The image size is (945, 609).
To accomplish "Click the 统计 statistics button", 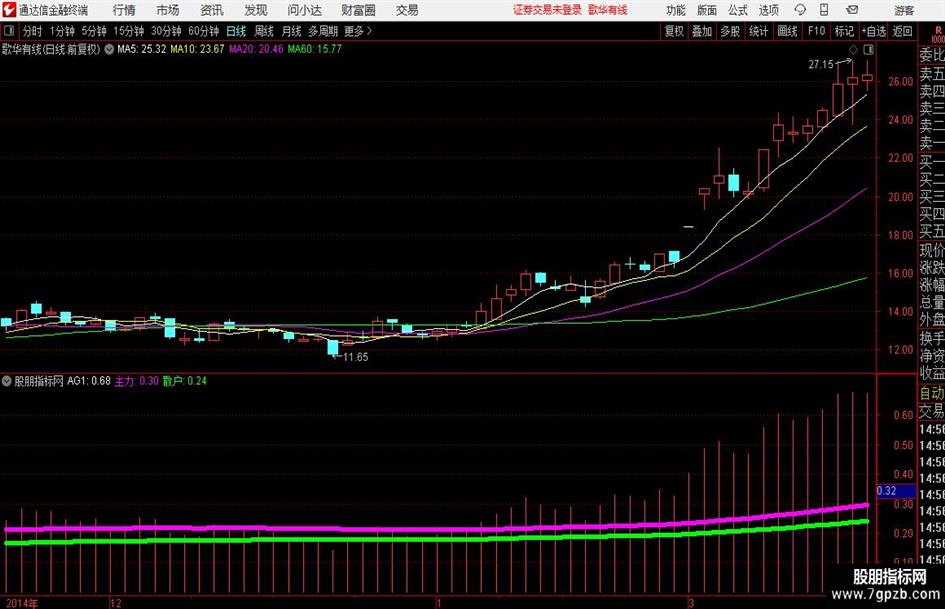I will [x=759, y=31].
